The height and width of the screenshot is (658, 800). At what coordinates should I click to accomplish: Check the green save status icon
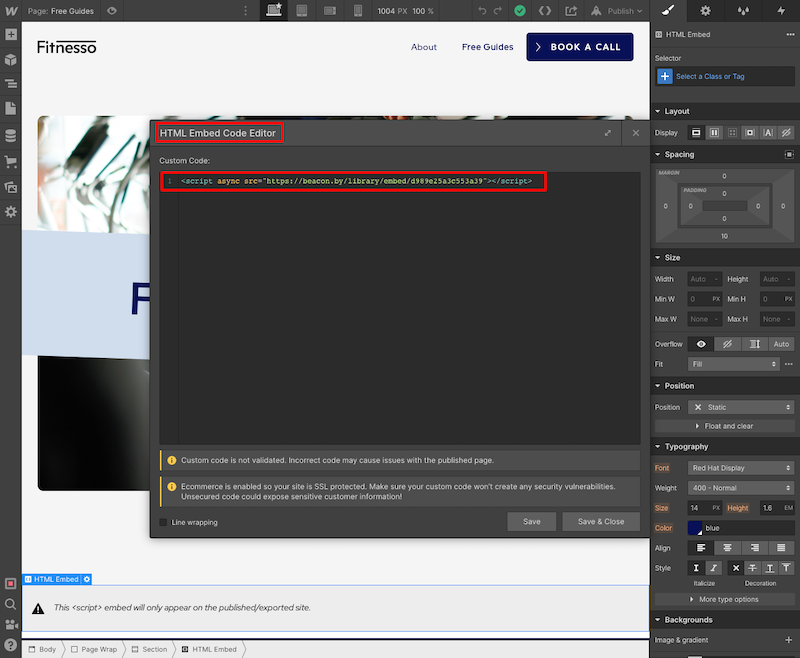tap(520, 11)
